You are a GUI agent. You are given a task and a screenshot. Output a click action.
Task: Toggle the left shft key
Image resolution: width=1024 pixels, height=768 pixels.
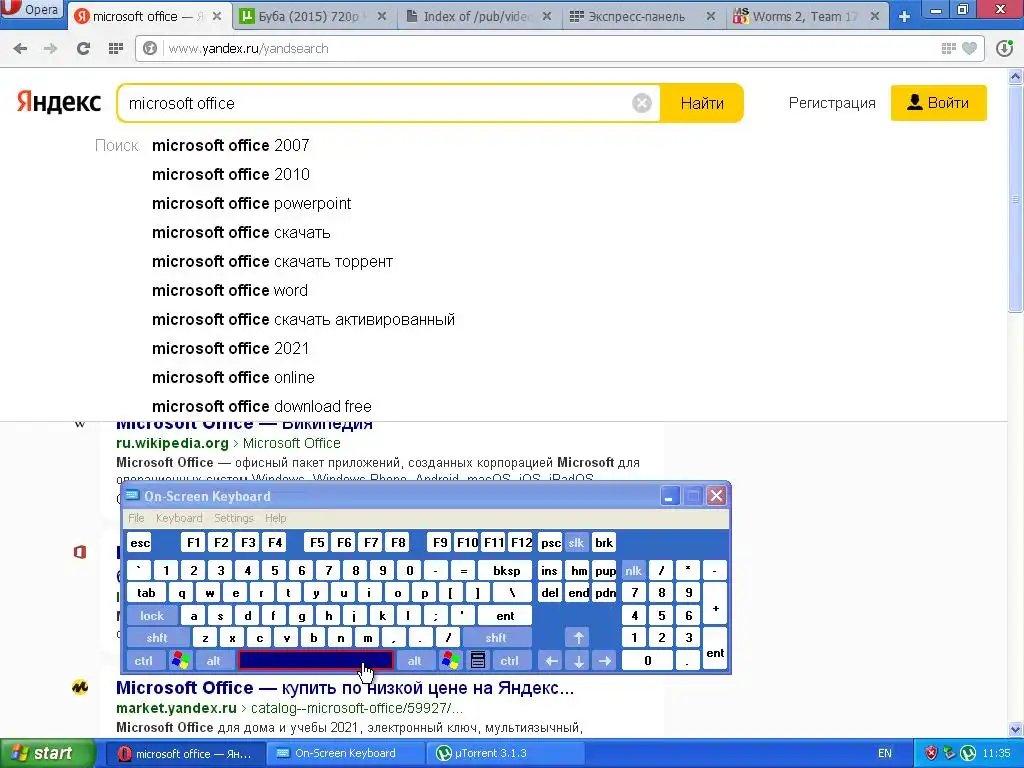[x=157, y=638]
